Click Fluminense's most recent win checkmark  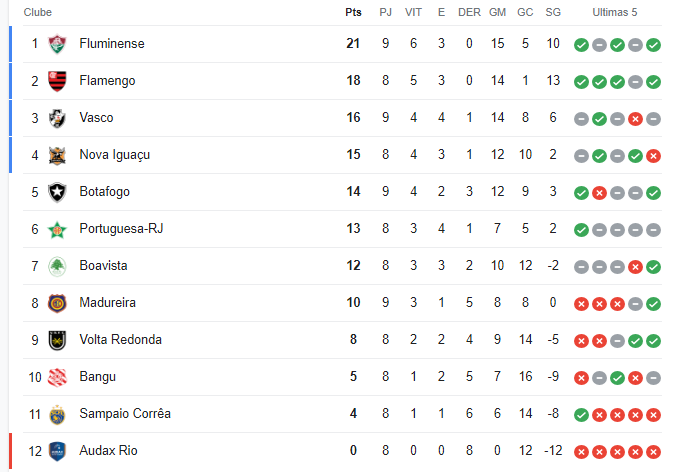click(x=653, y=44)
